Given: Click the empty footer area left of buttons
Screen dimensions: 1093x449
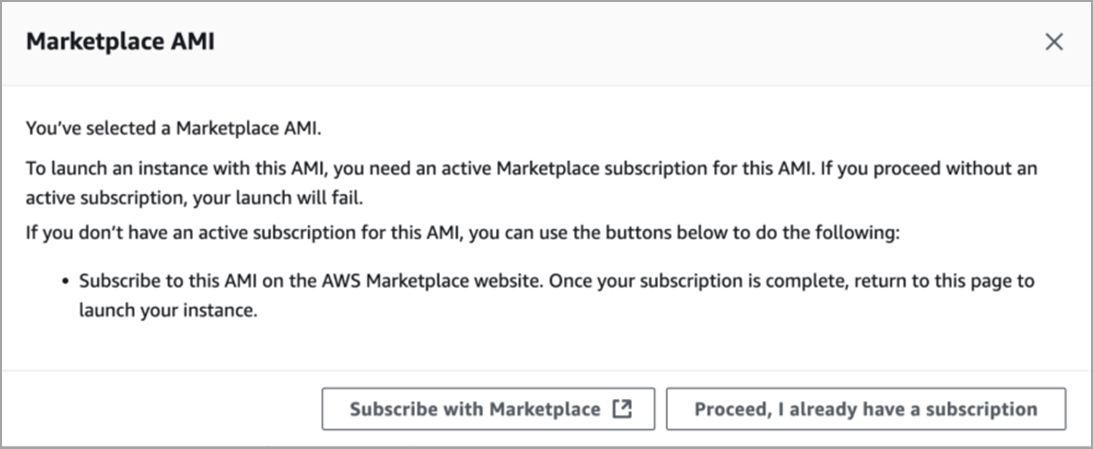Looking at the screenshot, I should pyautogui.click(x=162, y=409).
